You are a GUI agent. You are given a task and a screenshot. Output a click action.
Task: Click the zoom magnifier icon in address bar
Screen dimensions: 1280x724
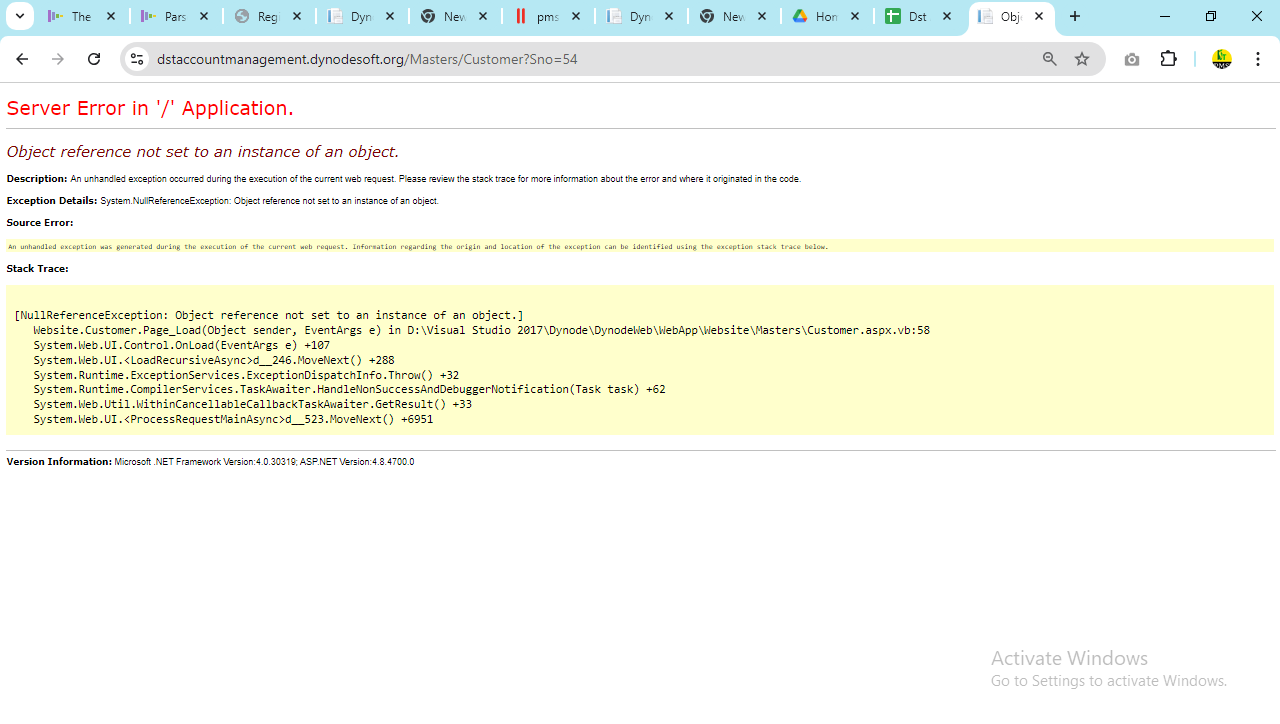click(1049, 59)
